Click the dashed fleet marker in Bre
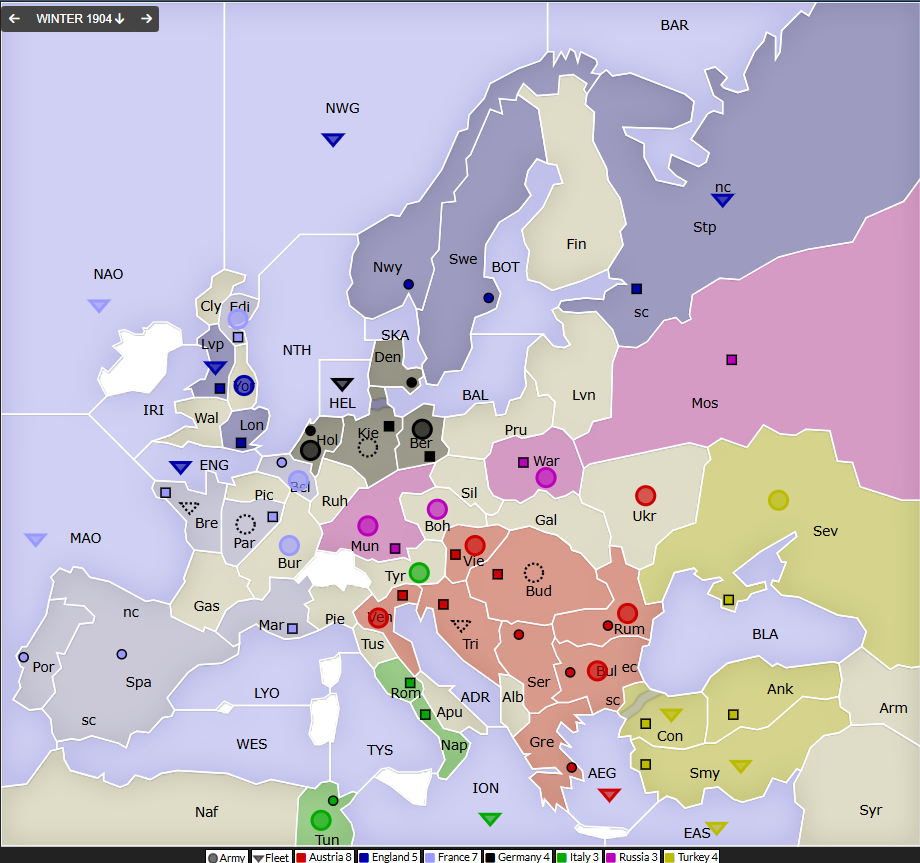This screenshot has width=920, height=863. coord(189,507)
